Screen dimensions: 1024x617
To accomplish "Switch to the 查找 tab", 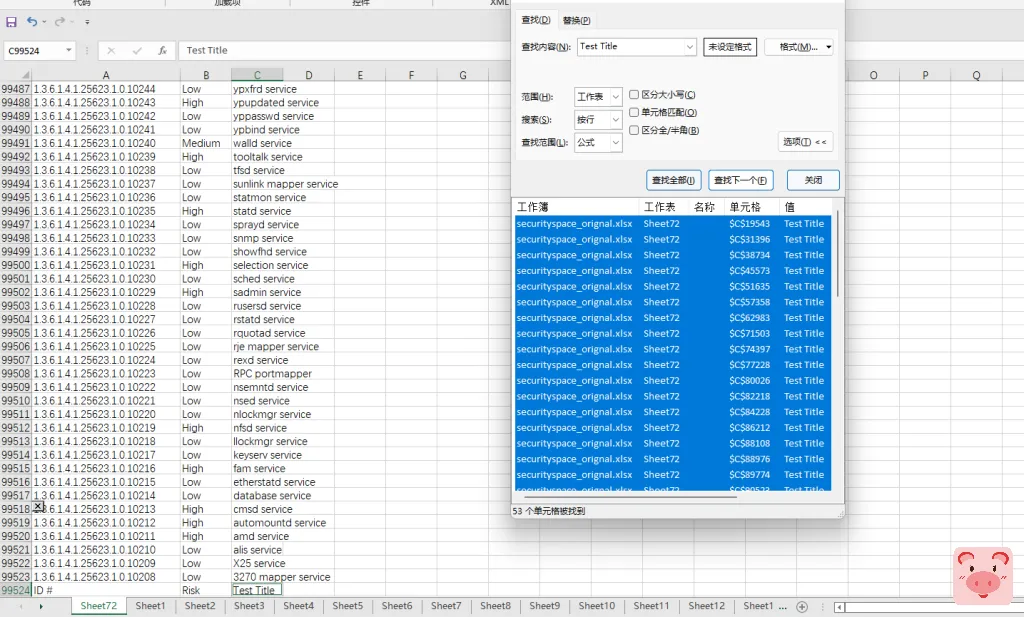I will pyautogui.click(x=536, y=20).
